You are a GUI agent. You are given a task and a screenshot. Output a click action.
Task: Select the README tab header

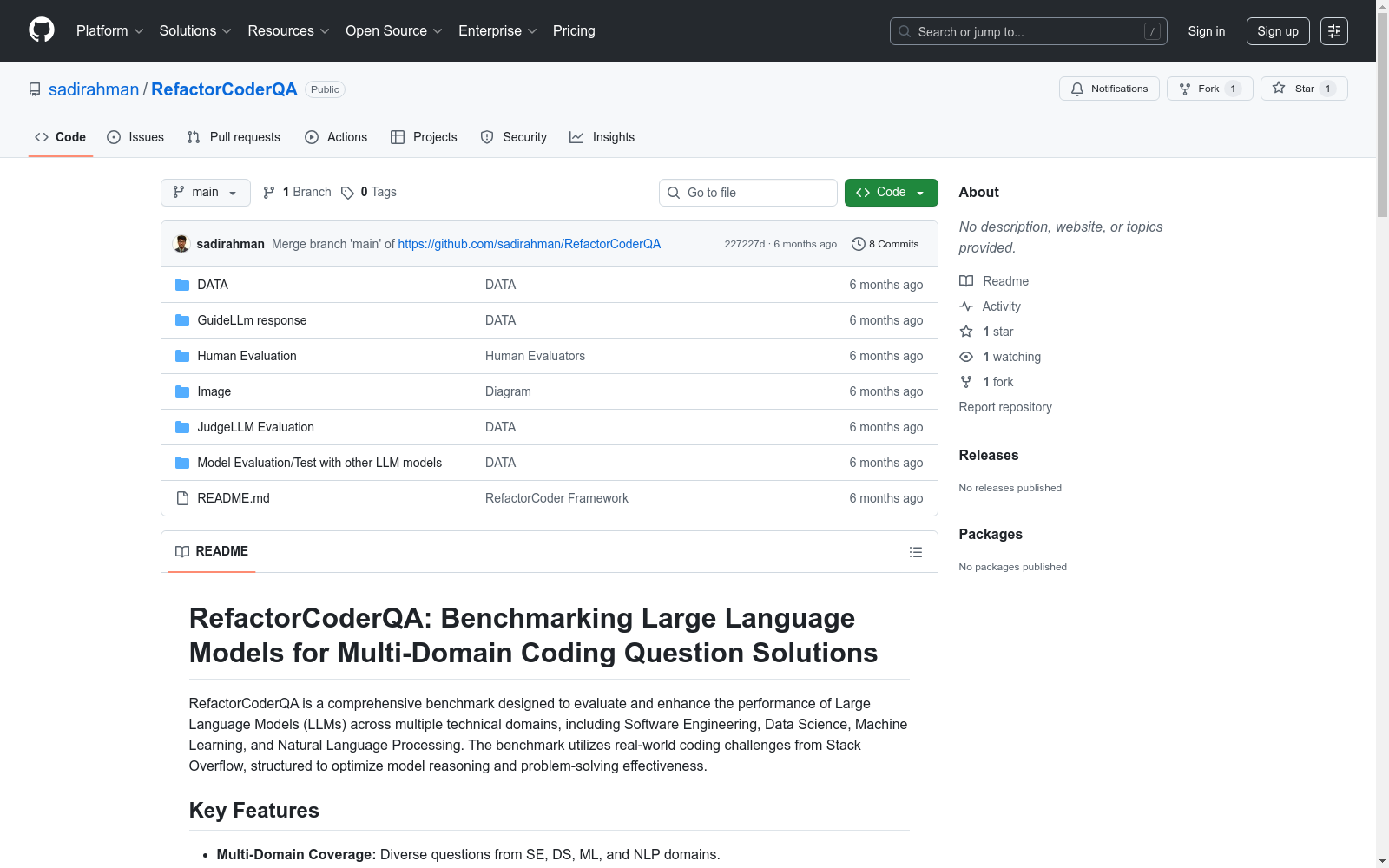[212, 552]
